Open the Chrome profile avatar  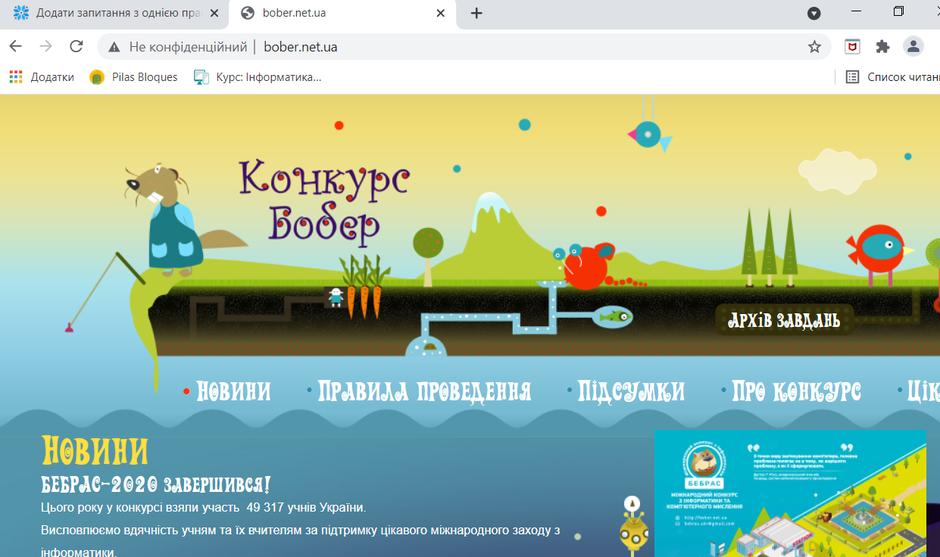pyautogui.click(x=913, y=47)
